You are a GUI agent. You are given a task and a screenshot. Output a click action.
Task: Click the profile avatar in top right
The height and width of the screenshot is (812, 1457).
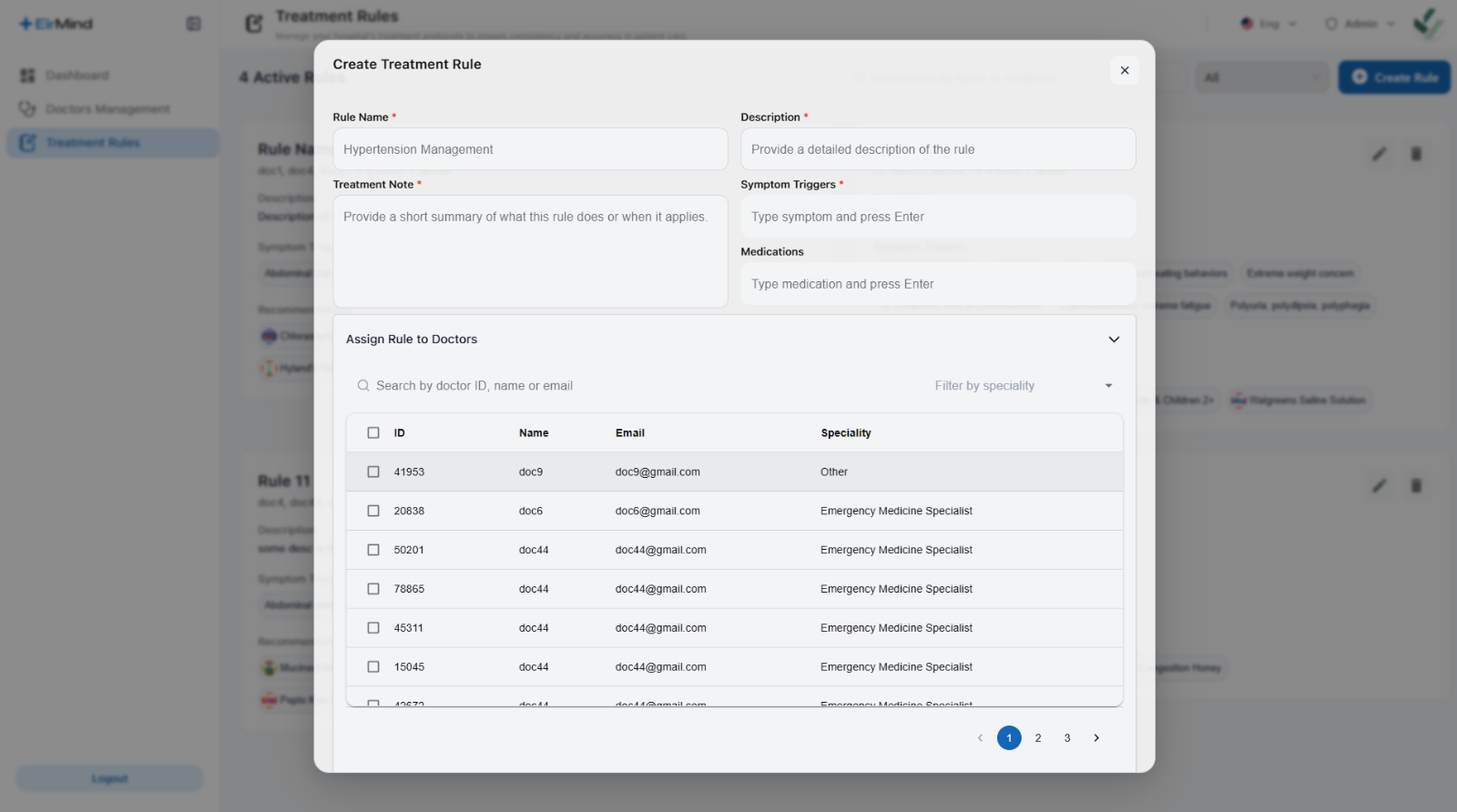click(x=1428, y=23)
